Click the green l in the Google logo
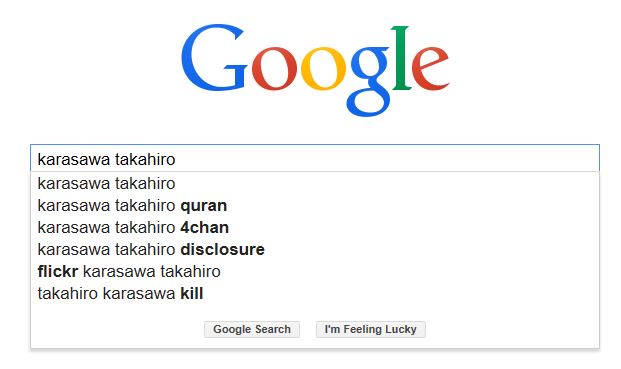Image resolution: width=621 pixels, height=369 pixels. point(402,58)
